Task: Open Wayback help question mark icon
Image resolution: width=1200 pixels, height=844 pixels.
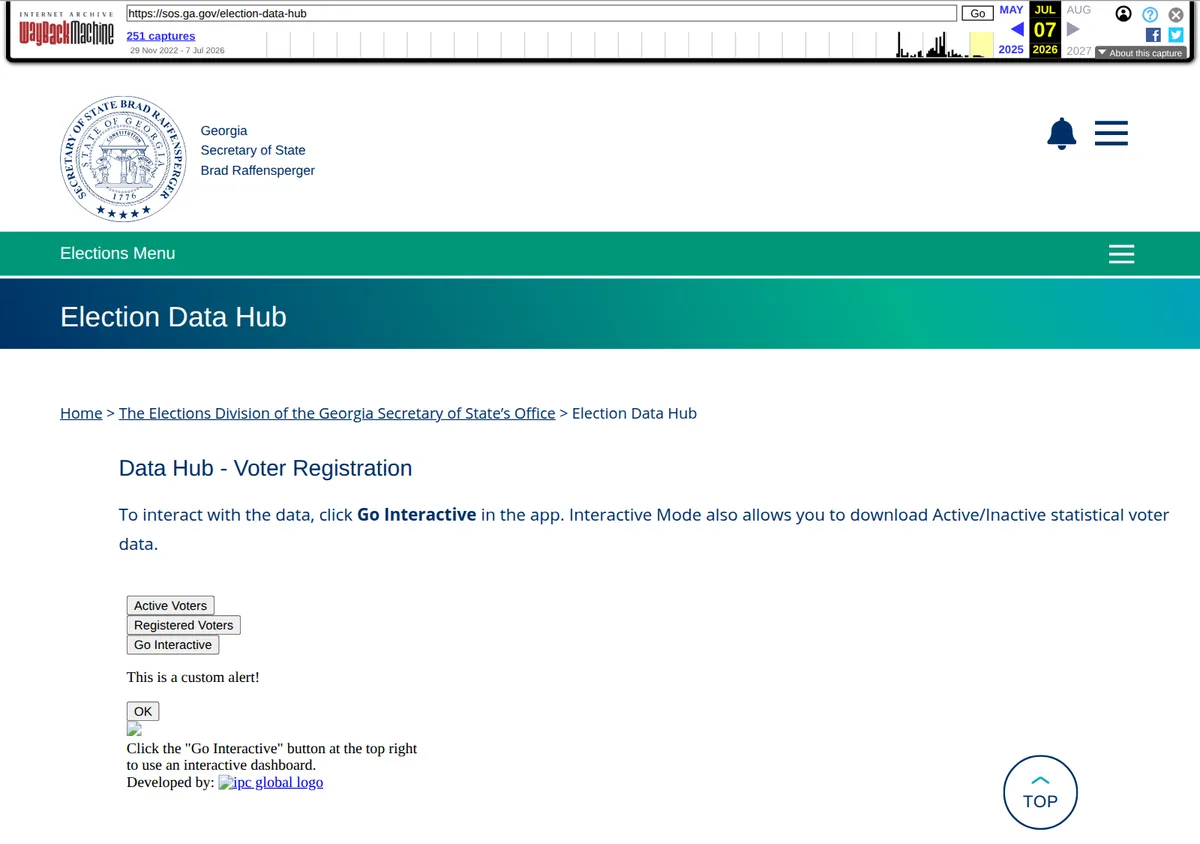Action: coord(1150,14)
